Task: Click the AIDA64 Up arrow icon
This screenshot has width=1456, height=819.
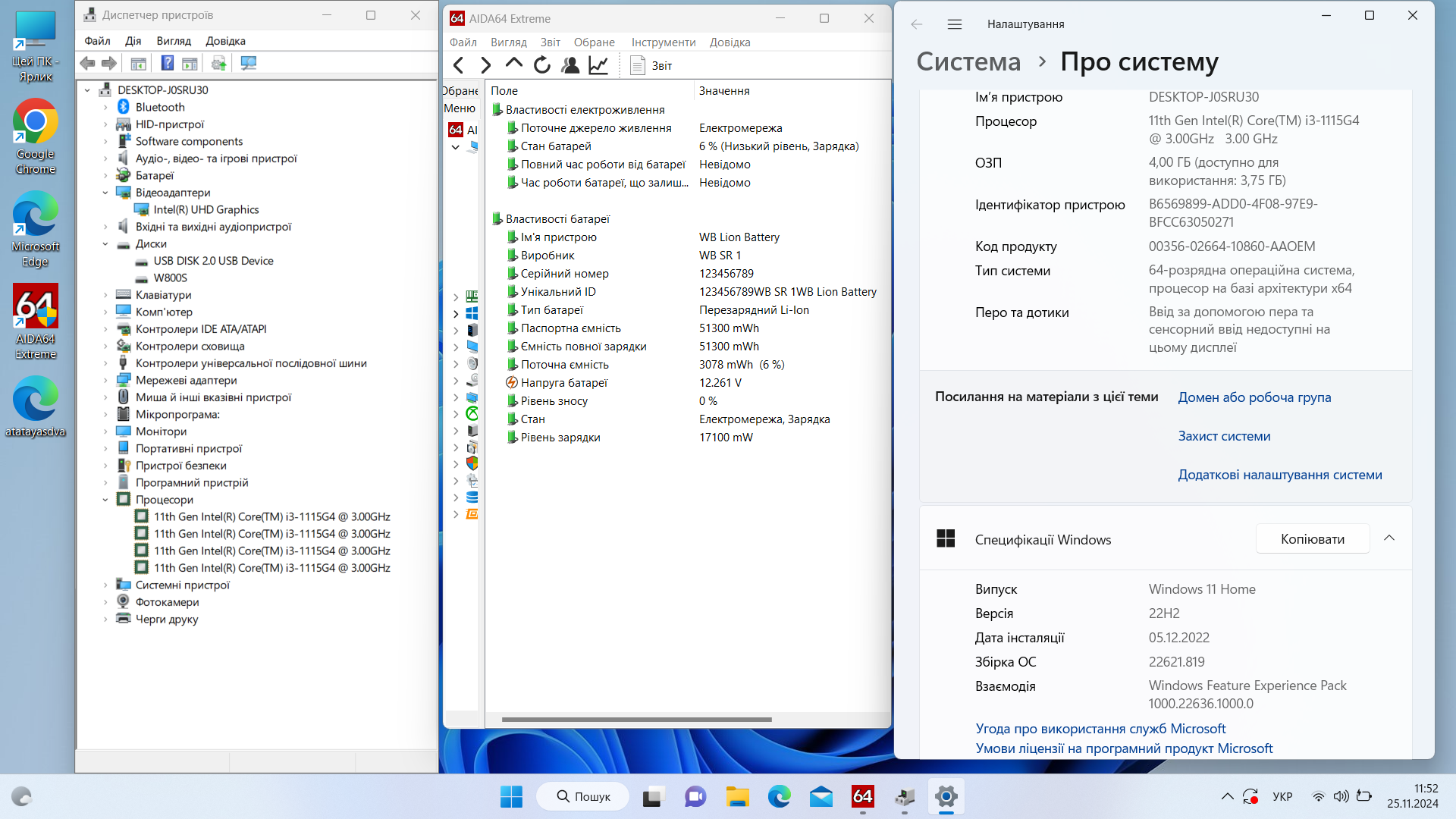Action: tap(513, 64)
